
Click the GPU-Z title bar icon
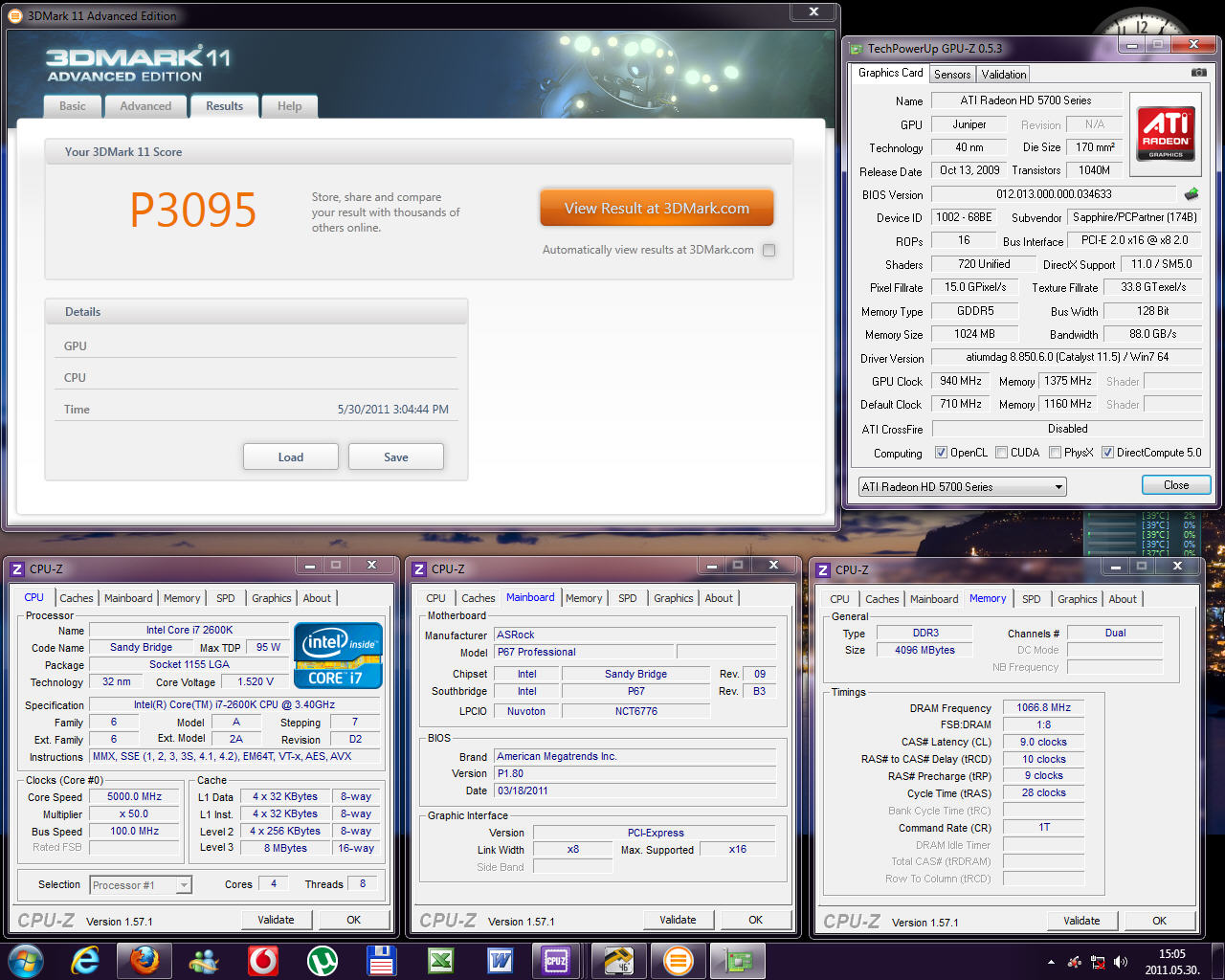pyautogui.click(x=855, y=48)
